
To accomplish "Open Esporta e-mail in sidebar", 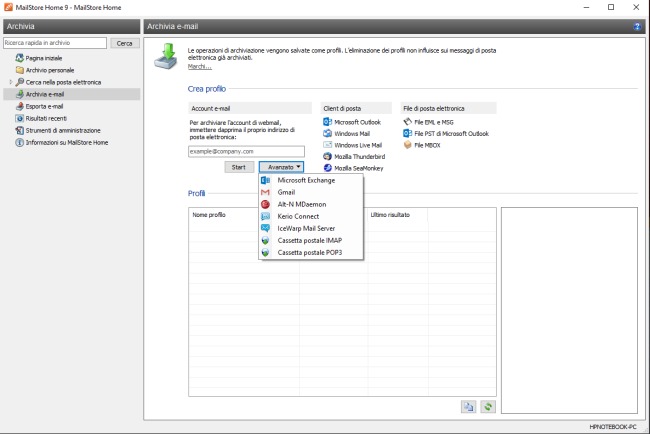I will tap(44, 106).
